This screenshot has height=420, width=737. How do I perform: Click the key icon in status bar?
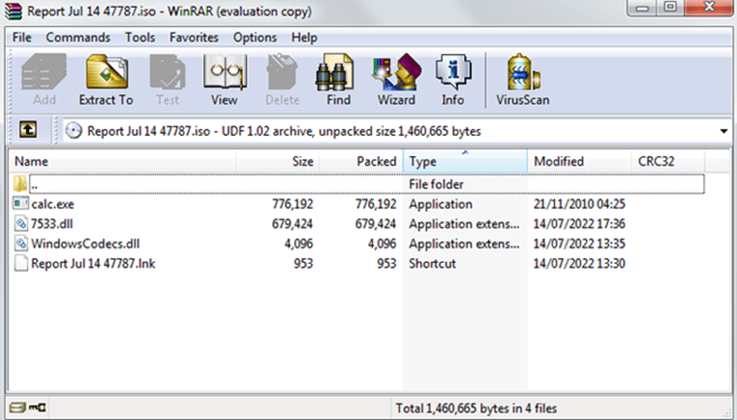tap(38, 407)
